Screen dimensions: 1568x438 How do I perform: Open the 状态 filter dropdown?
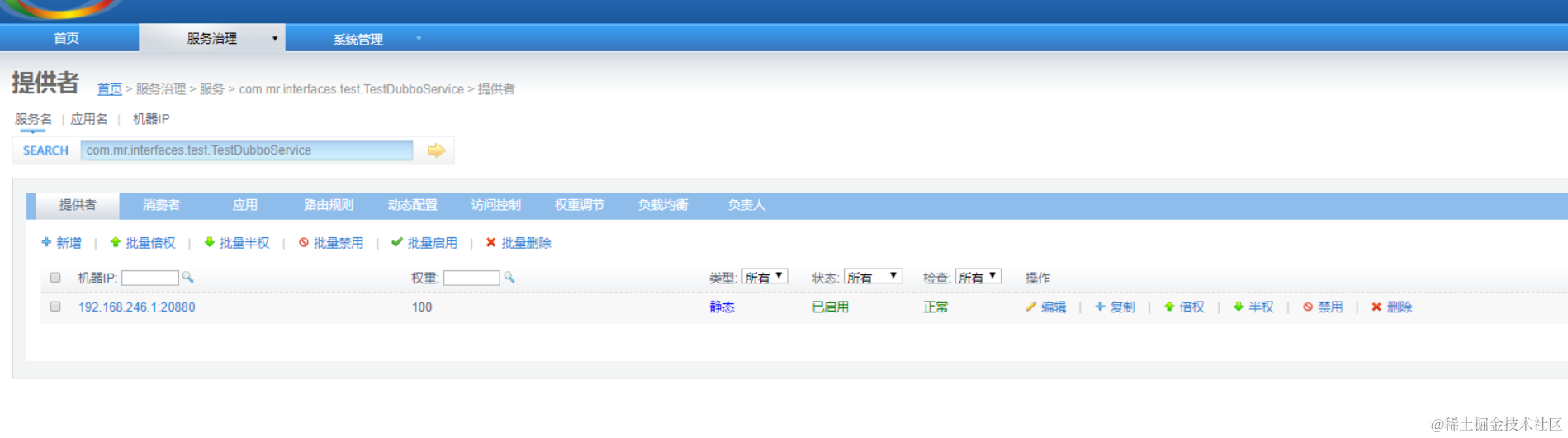(873, 277)
